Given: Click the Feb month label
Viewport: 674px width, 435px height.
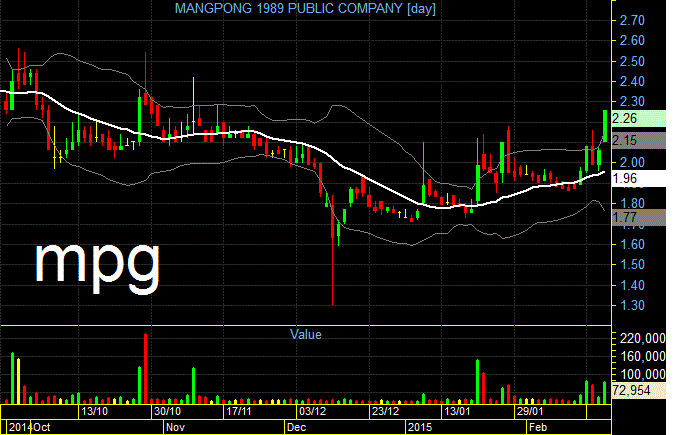Looking at the screenshot, I should 538,427.
